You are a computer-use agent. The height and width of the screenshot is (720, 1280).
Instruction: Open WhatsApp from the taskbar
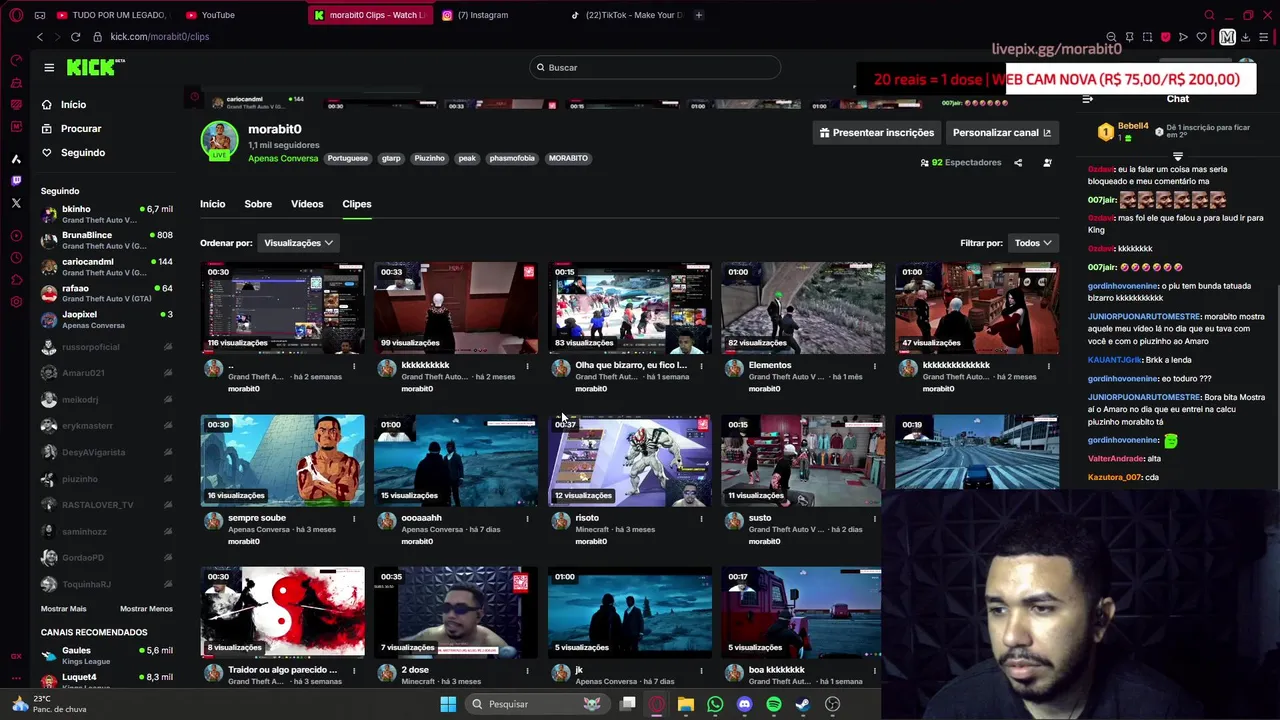coord(715,704)
